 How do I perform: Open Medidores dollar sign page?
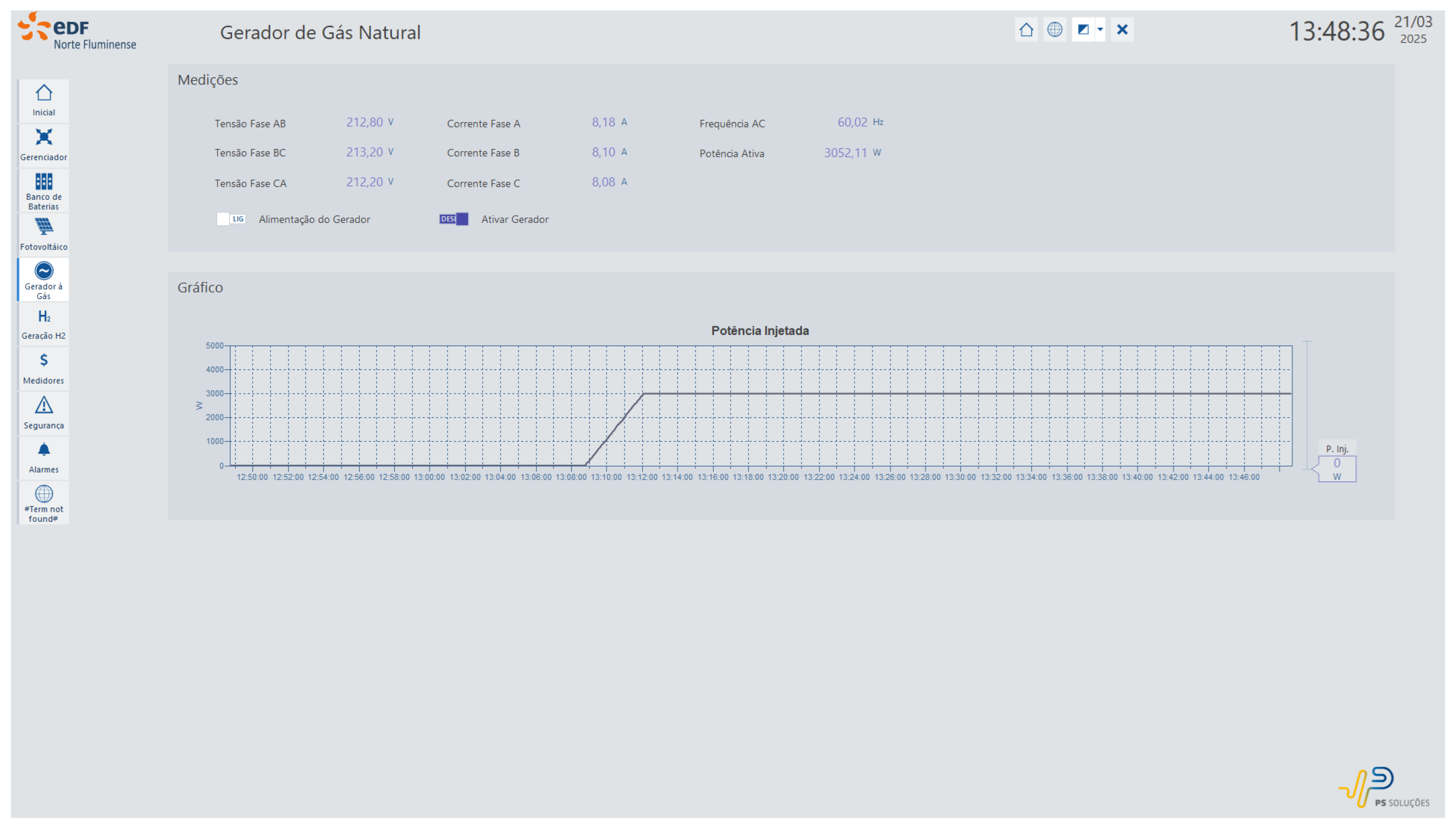tap(43, 368)
